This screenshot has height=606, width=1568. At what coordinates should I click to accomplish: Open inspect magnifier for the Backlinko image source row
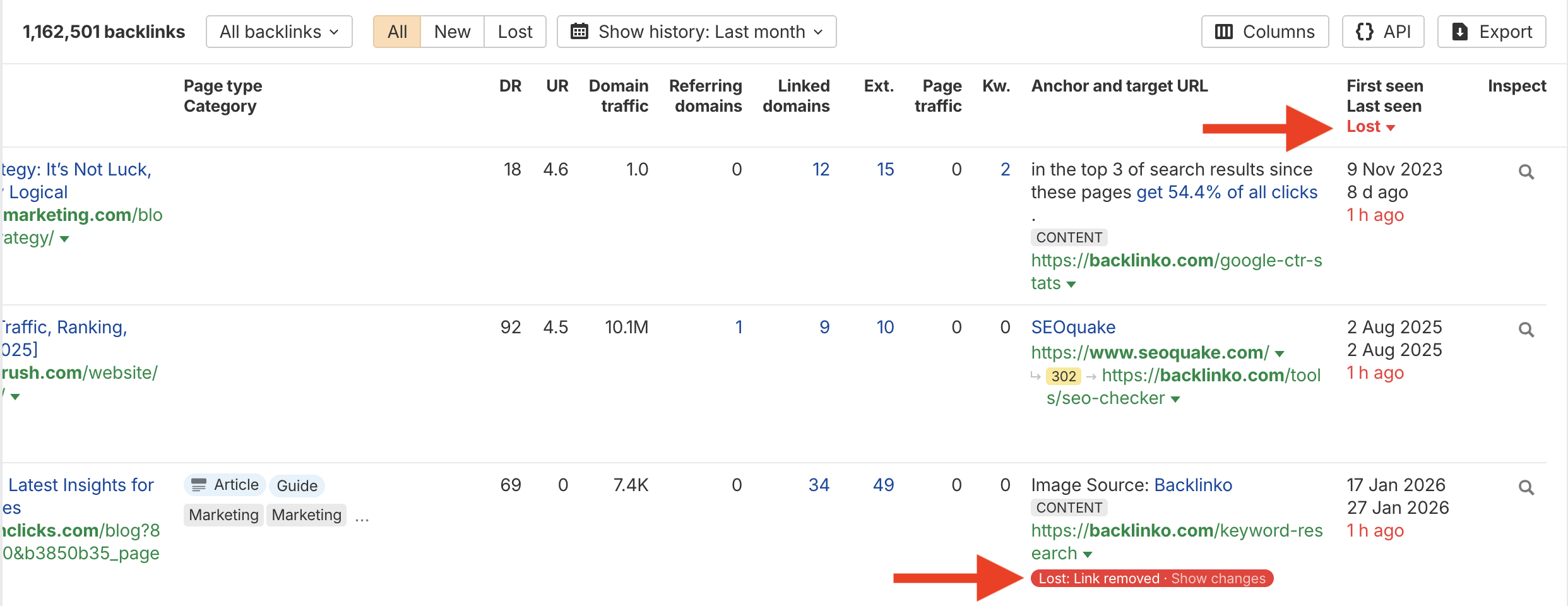[1526, 487]
